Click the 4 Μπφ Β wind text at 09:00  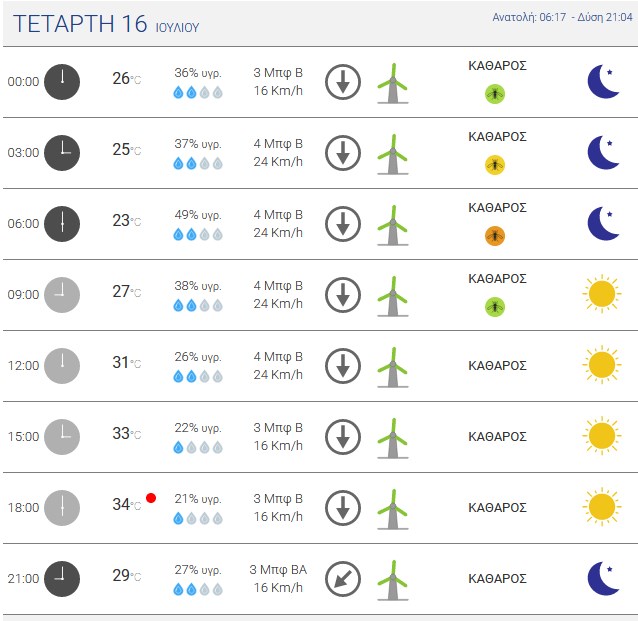click(x=278, y=286)
